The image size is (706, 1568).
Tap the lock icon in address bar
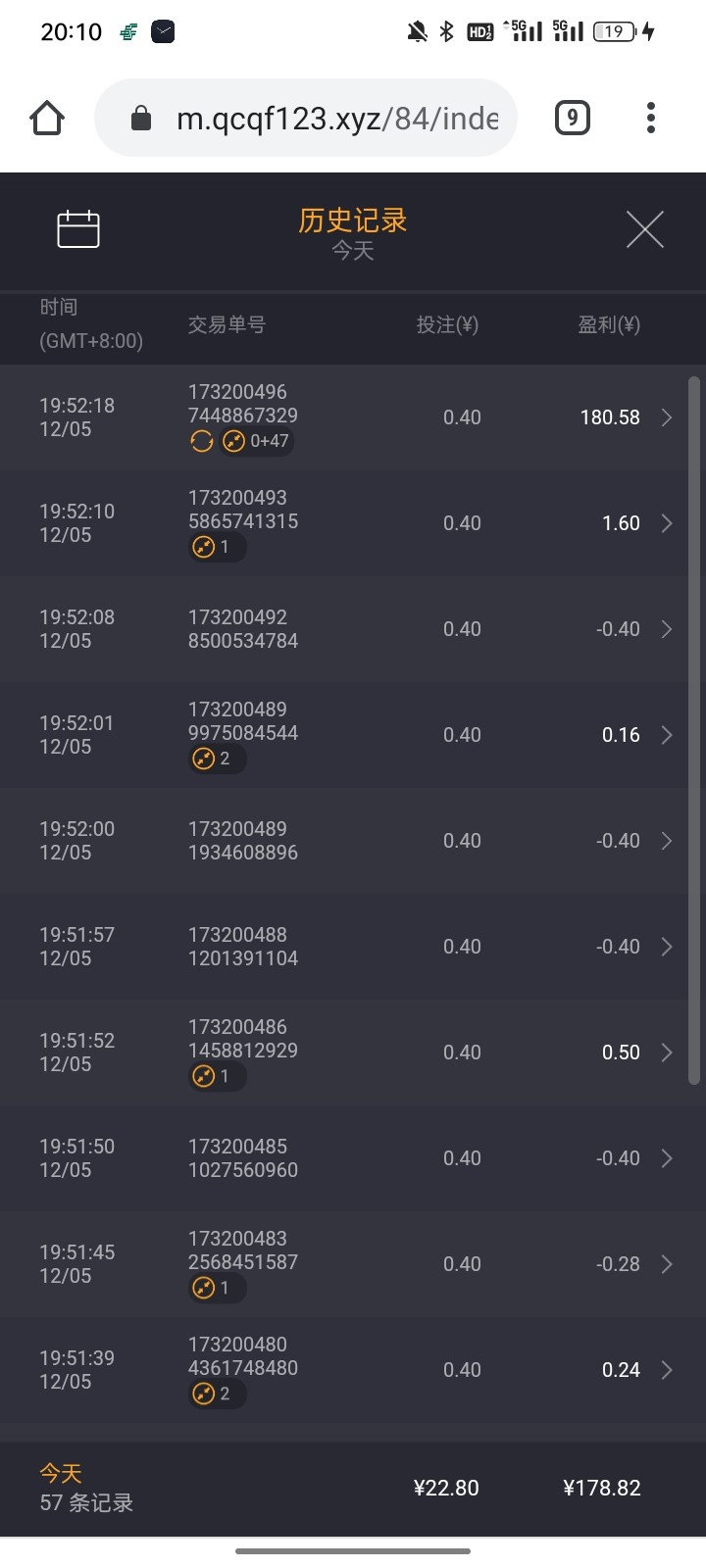point(141,119)
